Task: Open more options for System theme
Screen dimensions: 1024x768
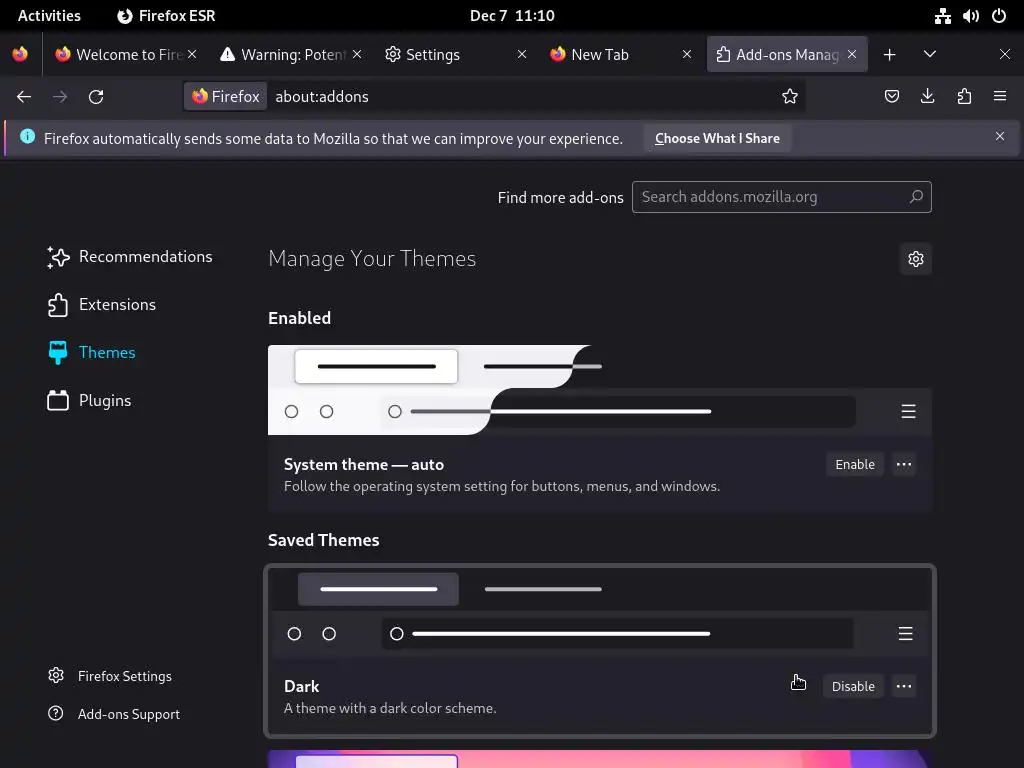Action: coord(904,464)
